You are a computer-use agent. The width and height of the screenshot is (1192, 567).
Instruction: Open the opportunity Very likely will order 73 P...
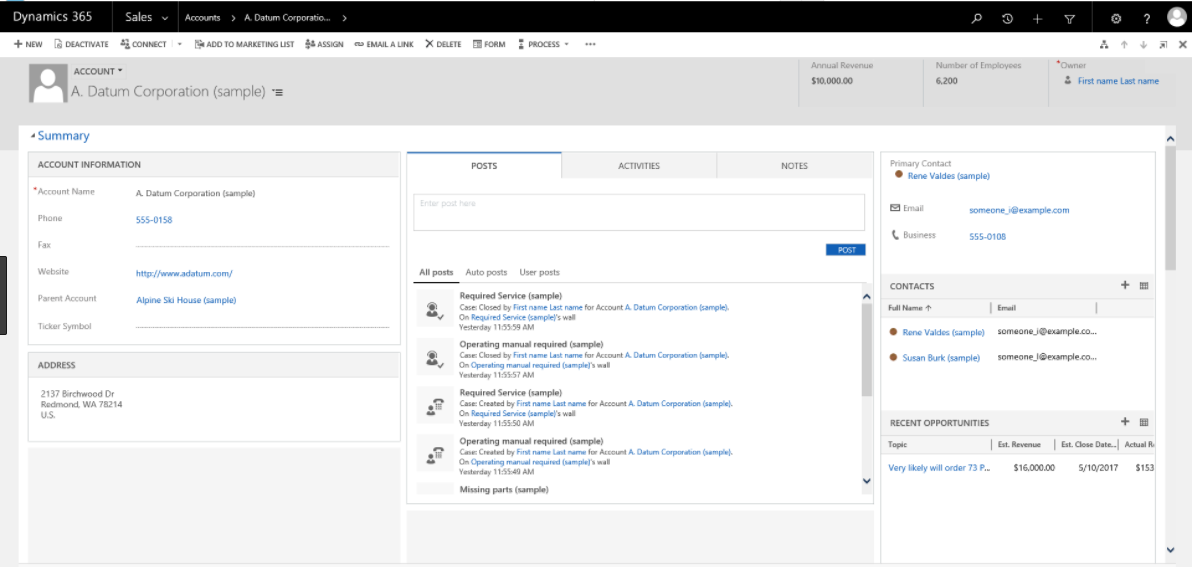[940, 467]
